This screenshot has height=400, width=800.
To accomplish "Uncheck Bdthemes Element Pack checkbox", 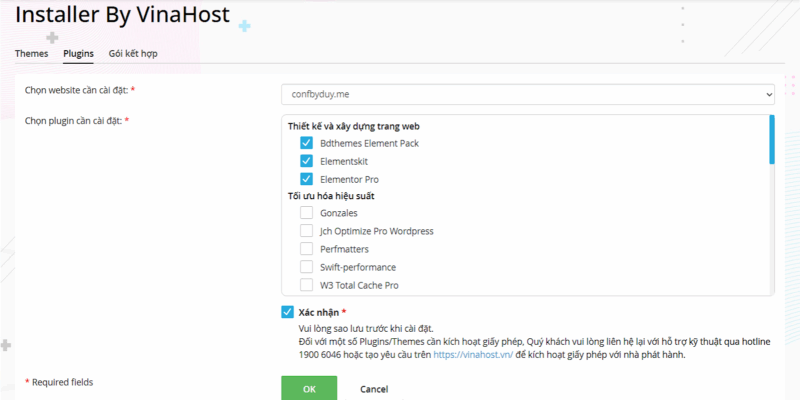I will click(x=307, y=143).
